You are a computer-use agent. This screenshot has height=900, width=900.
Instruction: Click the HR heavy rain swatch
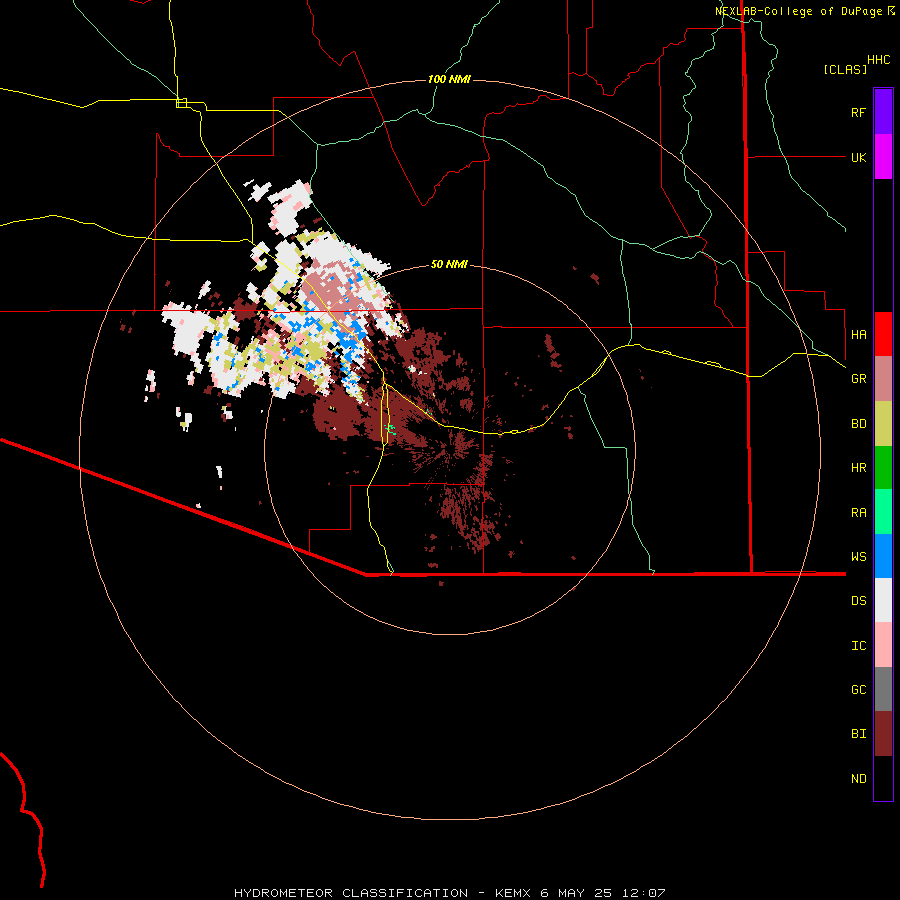883,468
